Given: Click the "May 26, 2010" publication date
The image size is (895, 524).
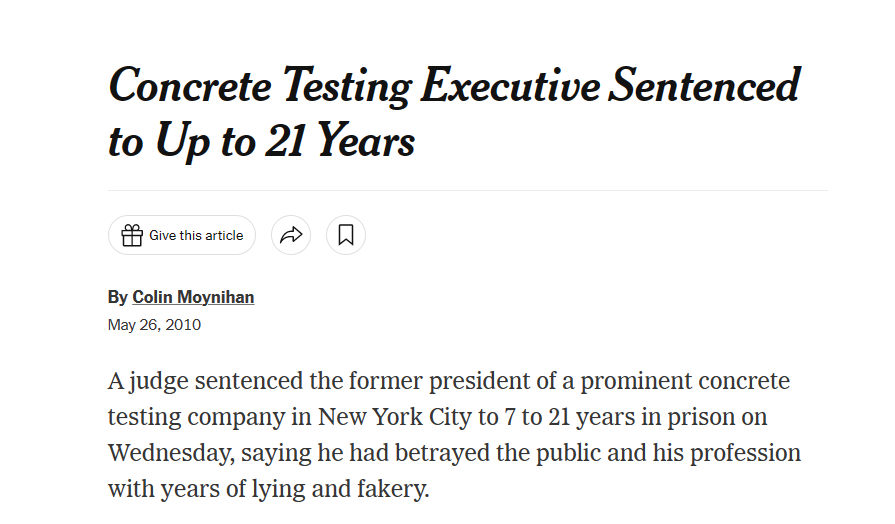Looking at the screenshot, I should click(154, 324).
